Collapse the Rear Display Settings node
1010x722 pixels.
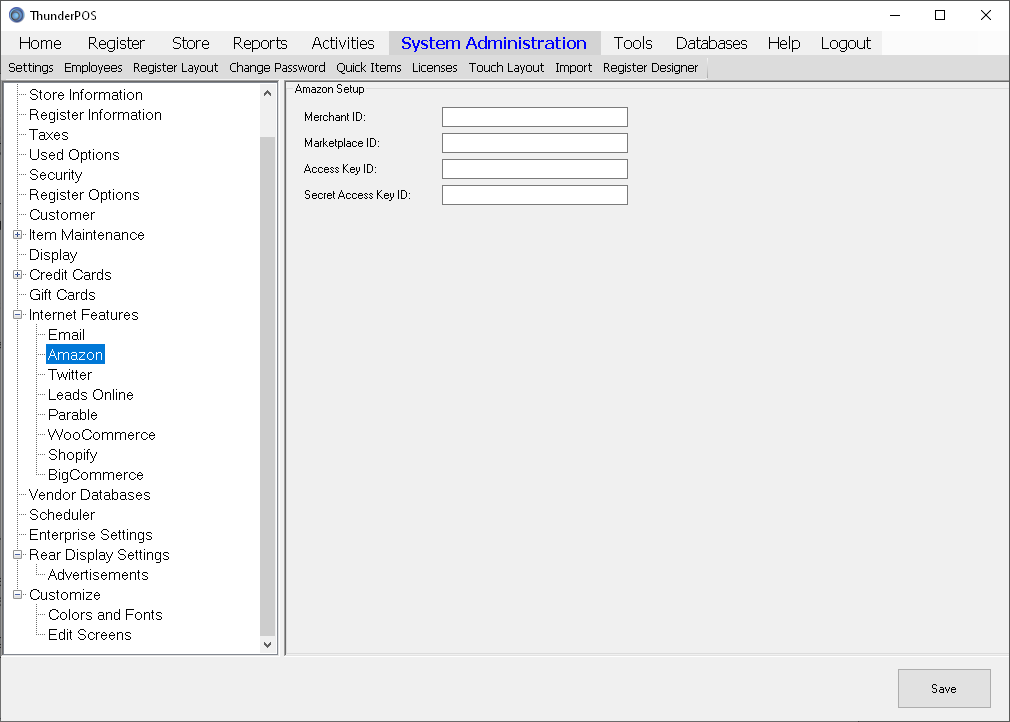pos(17,555)
